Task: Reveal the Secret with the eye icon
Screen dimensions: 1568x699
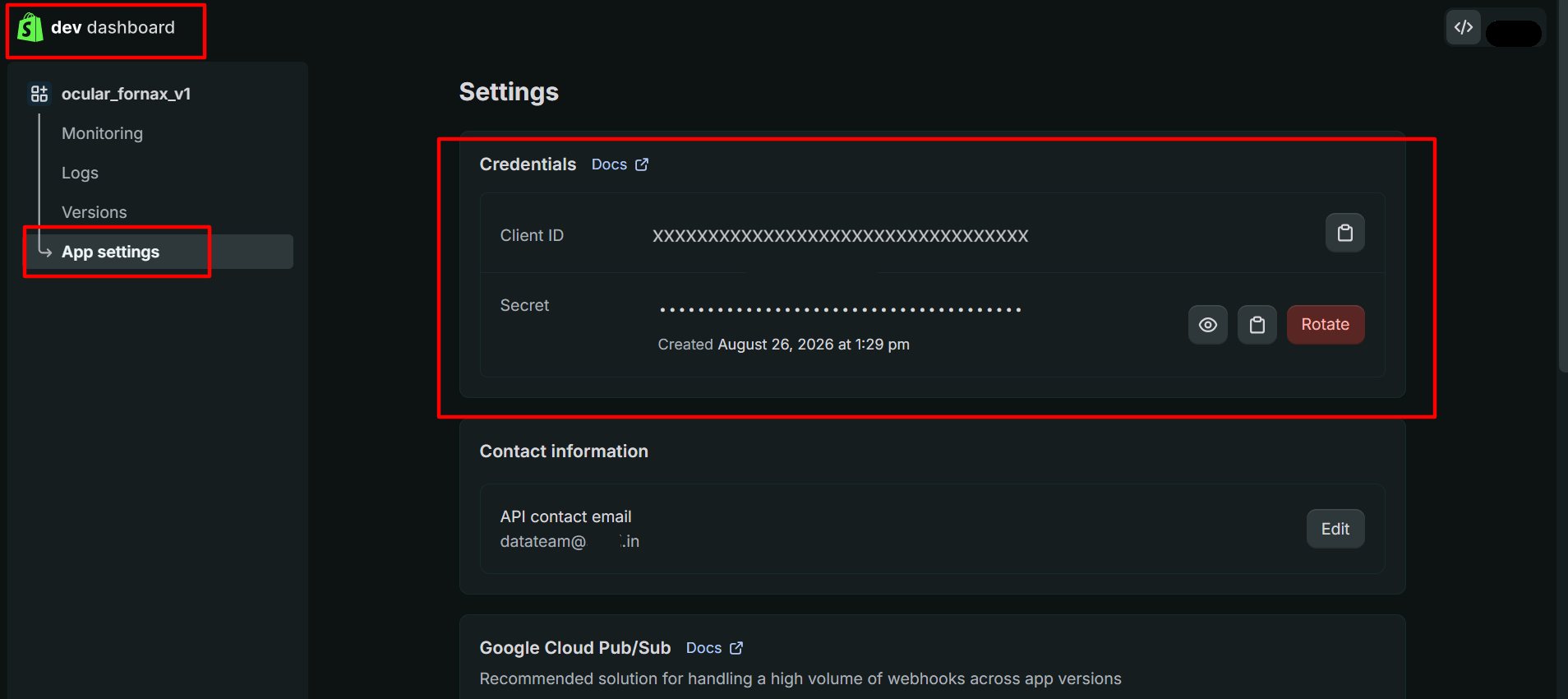Action: 1207,325
